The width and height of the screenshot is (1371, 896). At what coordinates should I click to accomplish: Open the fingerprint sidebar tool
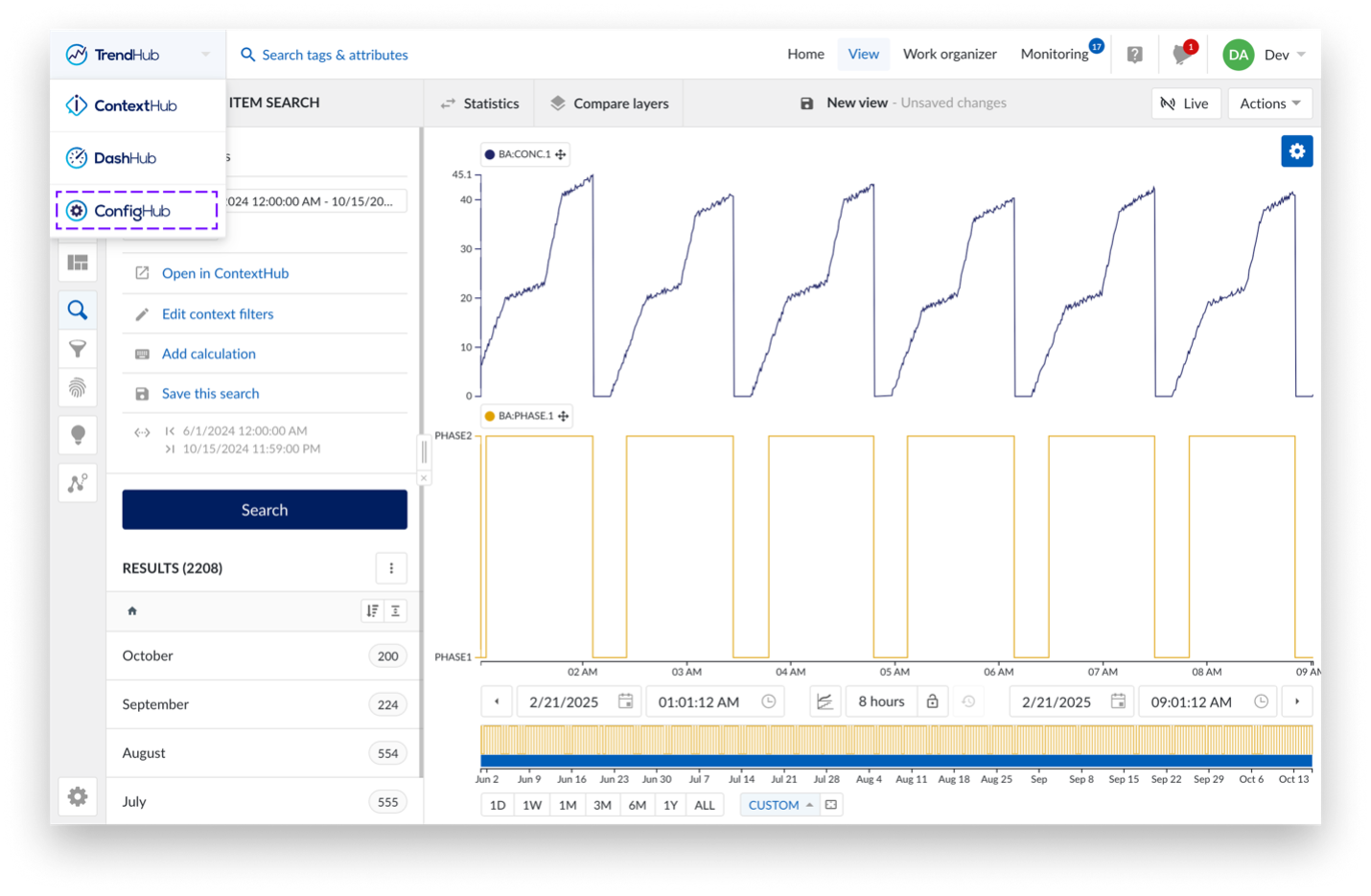(78, 387)
